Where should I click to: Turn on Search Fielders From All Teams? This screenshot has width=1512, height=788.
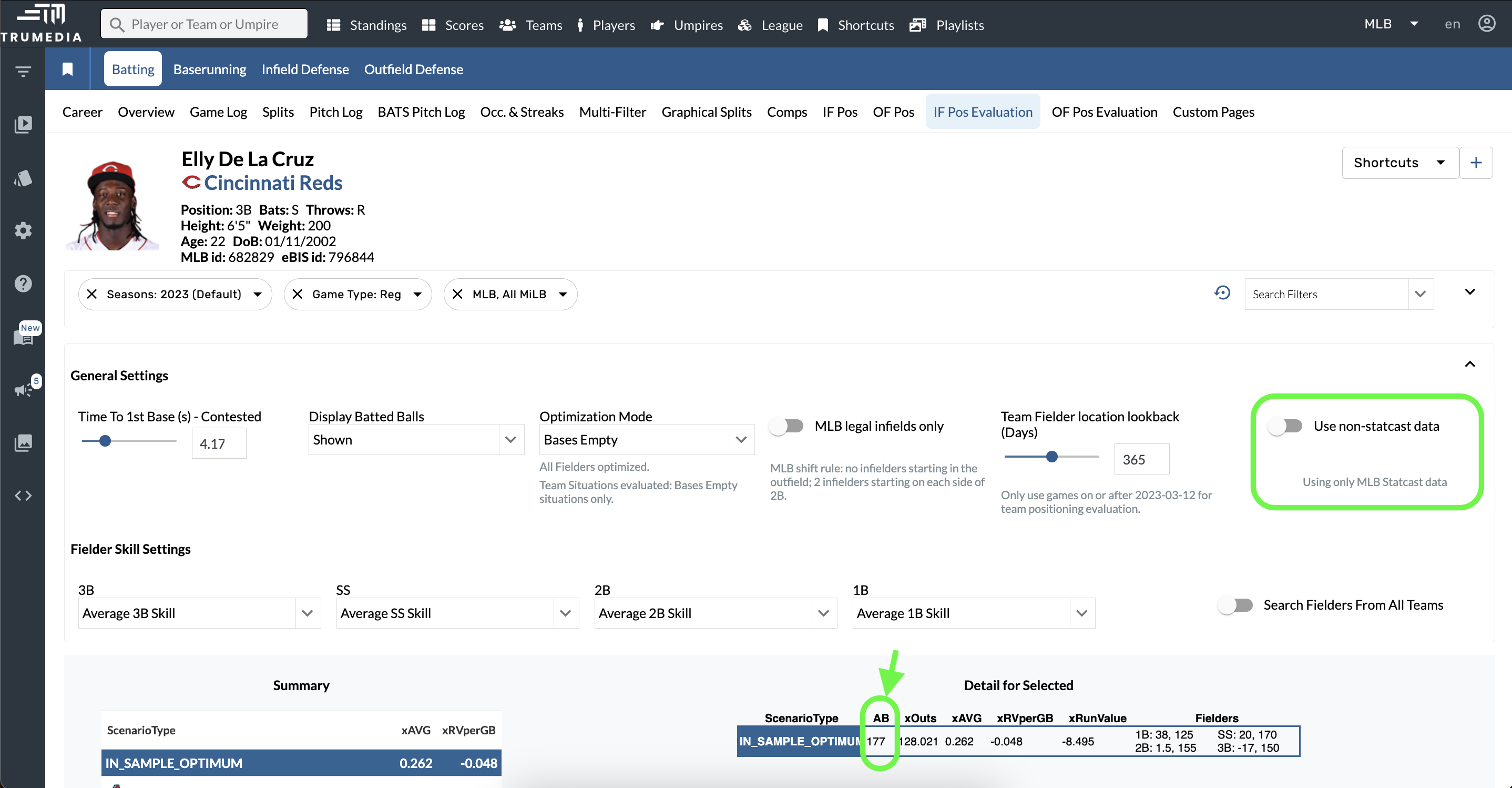click(x=1235, y=605)
